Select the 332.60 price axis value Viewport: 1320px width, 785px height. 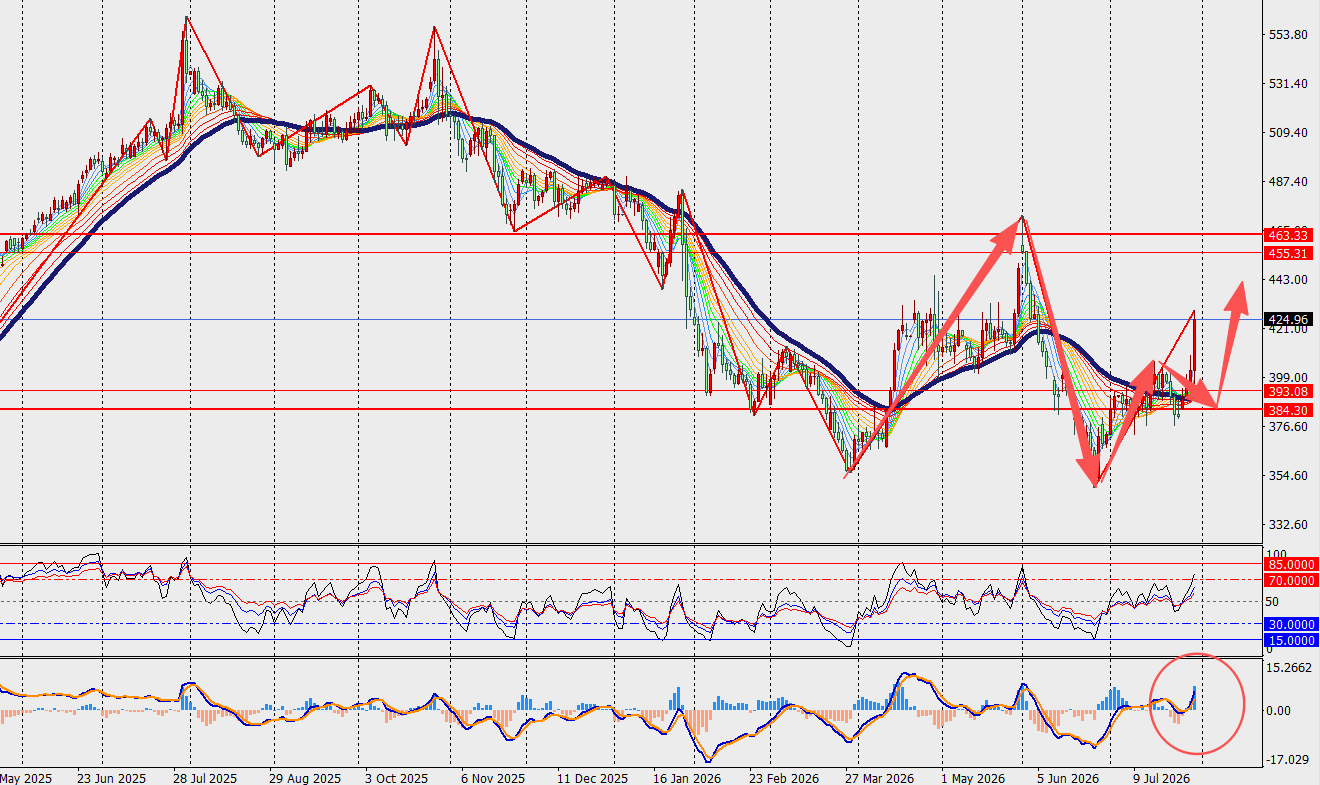click(x=1288, y=525)
